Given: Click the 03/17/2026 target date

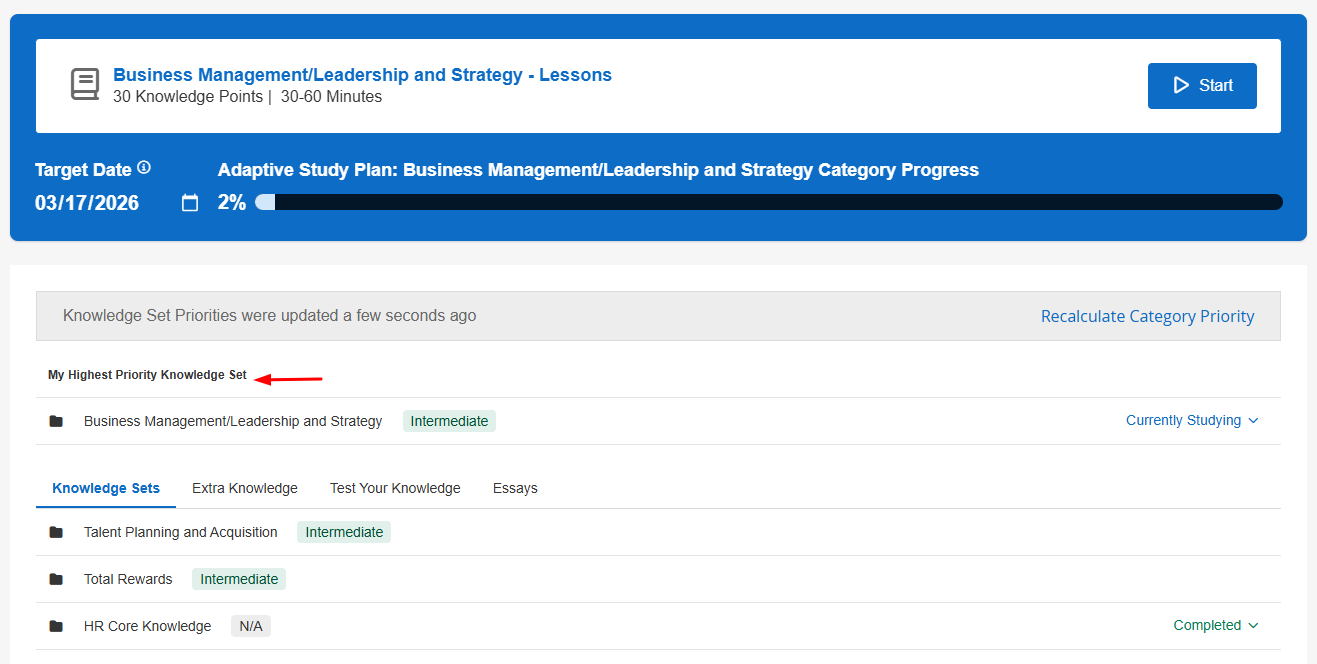Looking at the screenshot, I should 87,203.
